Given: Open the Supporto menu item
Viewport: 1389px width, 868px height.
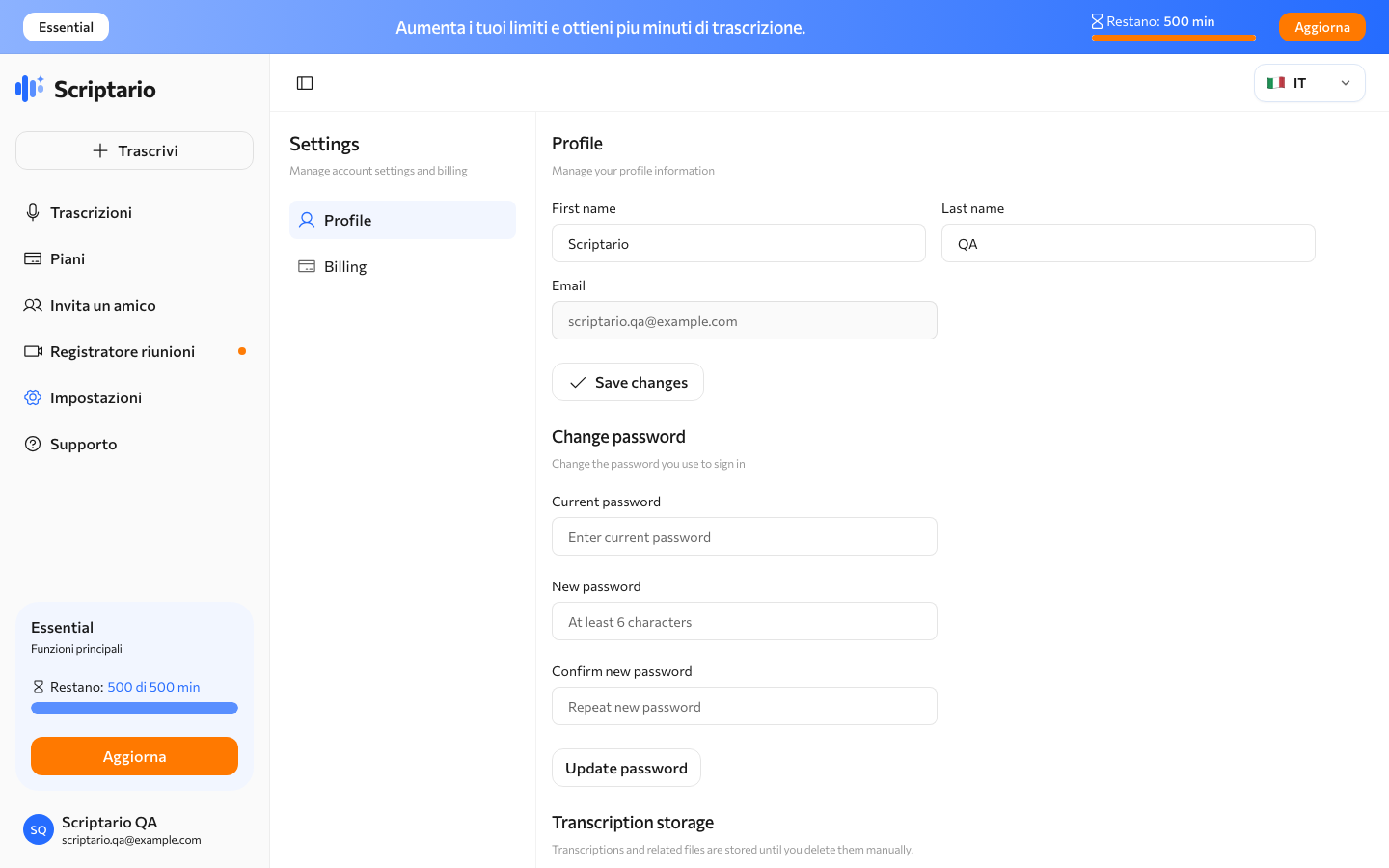Looking at the screenshot, I should (134, 444).
